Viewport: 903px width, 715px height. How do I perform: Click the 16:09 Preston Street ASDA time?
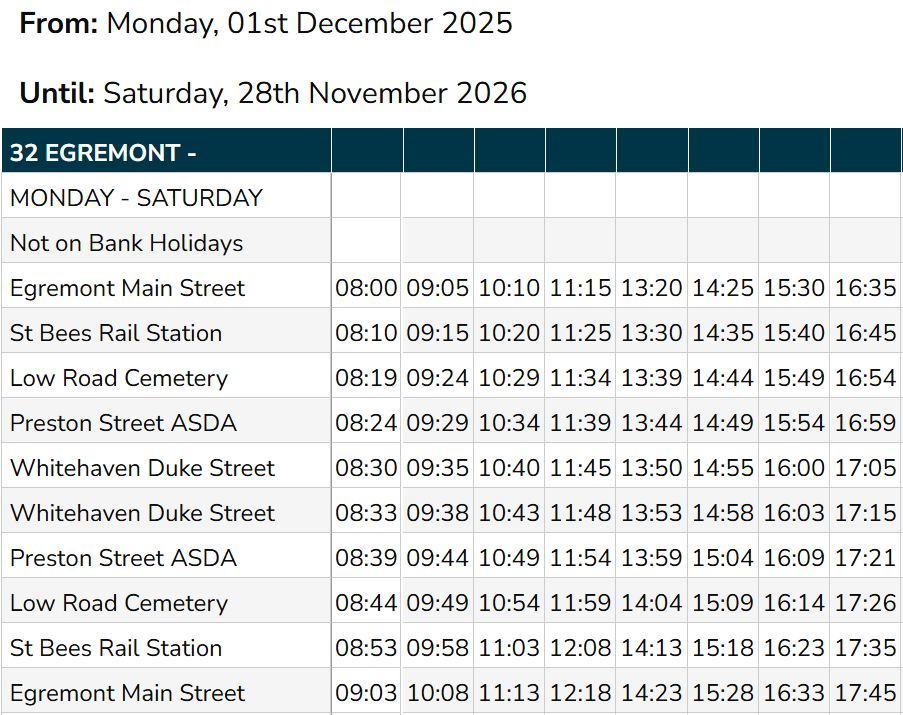794,558
